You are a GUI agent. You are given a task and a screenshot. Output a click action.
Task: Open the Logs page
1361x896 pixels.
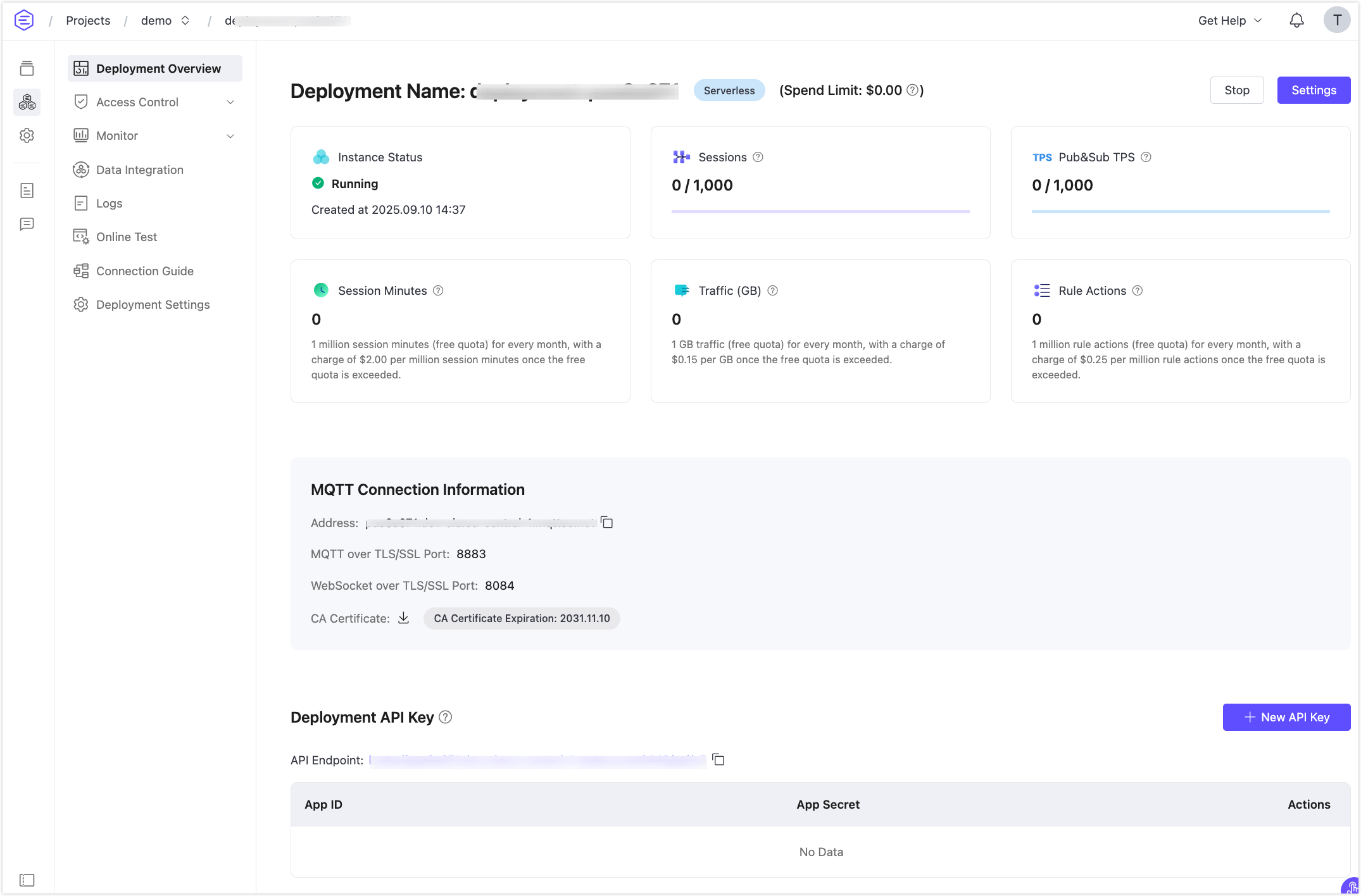pos(109,203)
